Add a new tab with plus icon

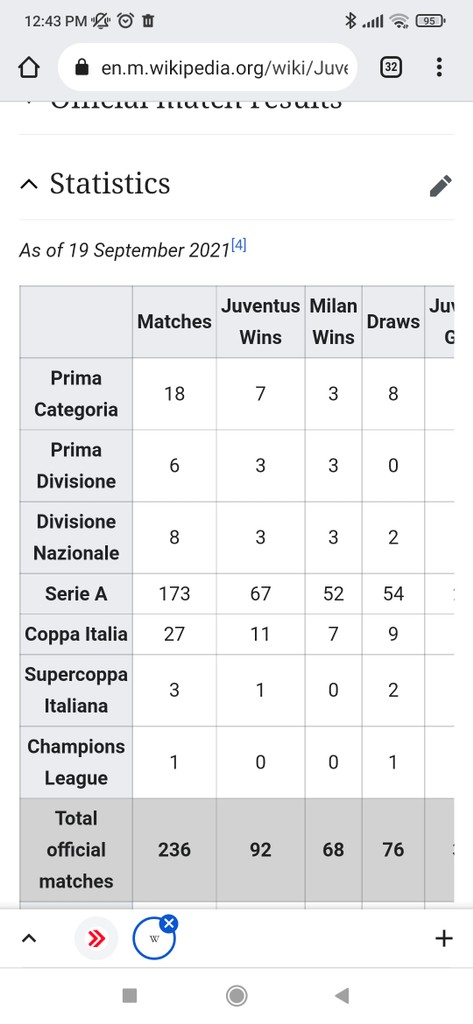(x=444, y=939)
